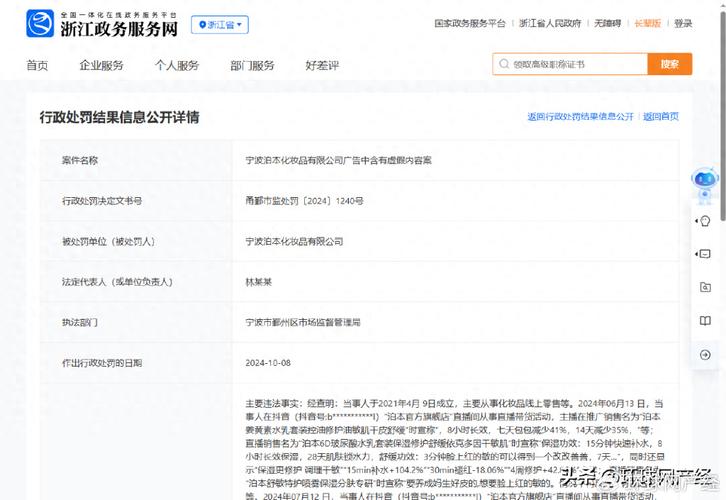Visit the 浙江省人民政府 link
The height and width of the screenshot is (500, 726).
pos(550,23)
